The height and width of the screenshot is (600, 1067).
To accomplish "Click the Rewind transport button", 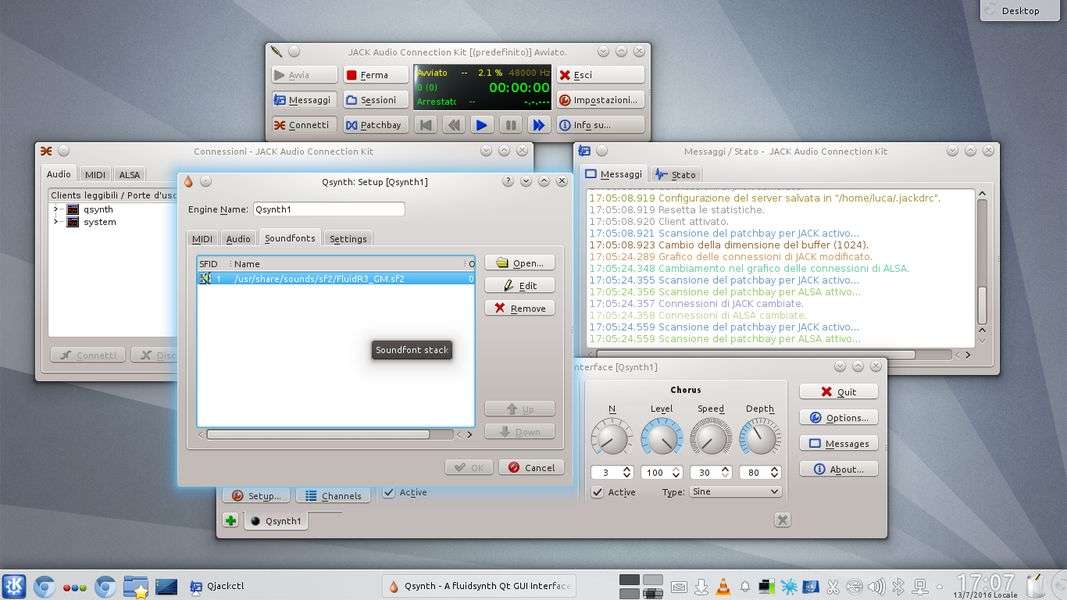I will pyautogui.click(x=453, y=125).
